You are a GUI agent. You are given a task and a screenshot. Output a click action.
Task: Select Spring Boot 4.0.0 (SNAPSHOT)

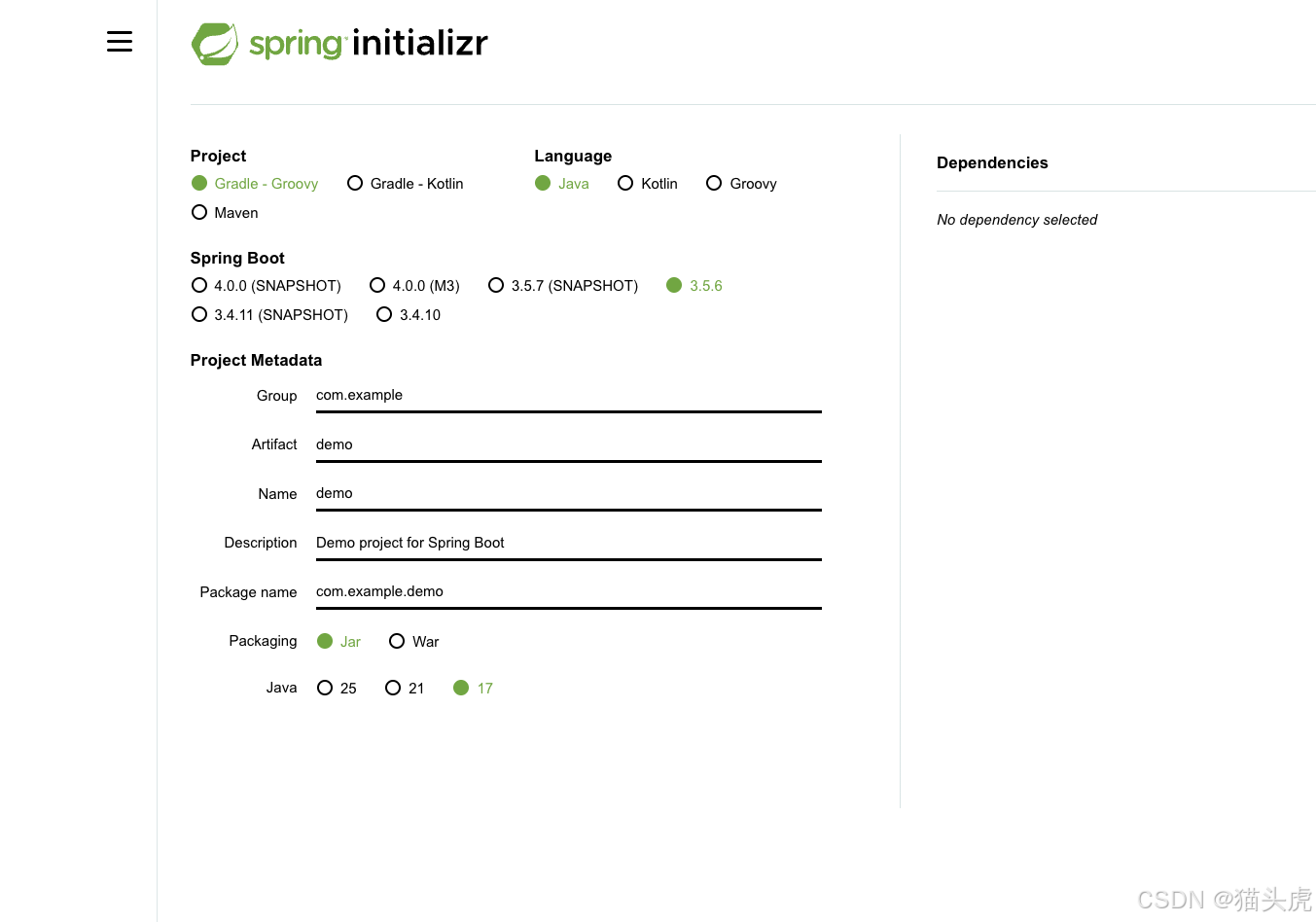tap(267, 286)
